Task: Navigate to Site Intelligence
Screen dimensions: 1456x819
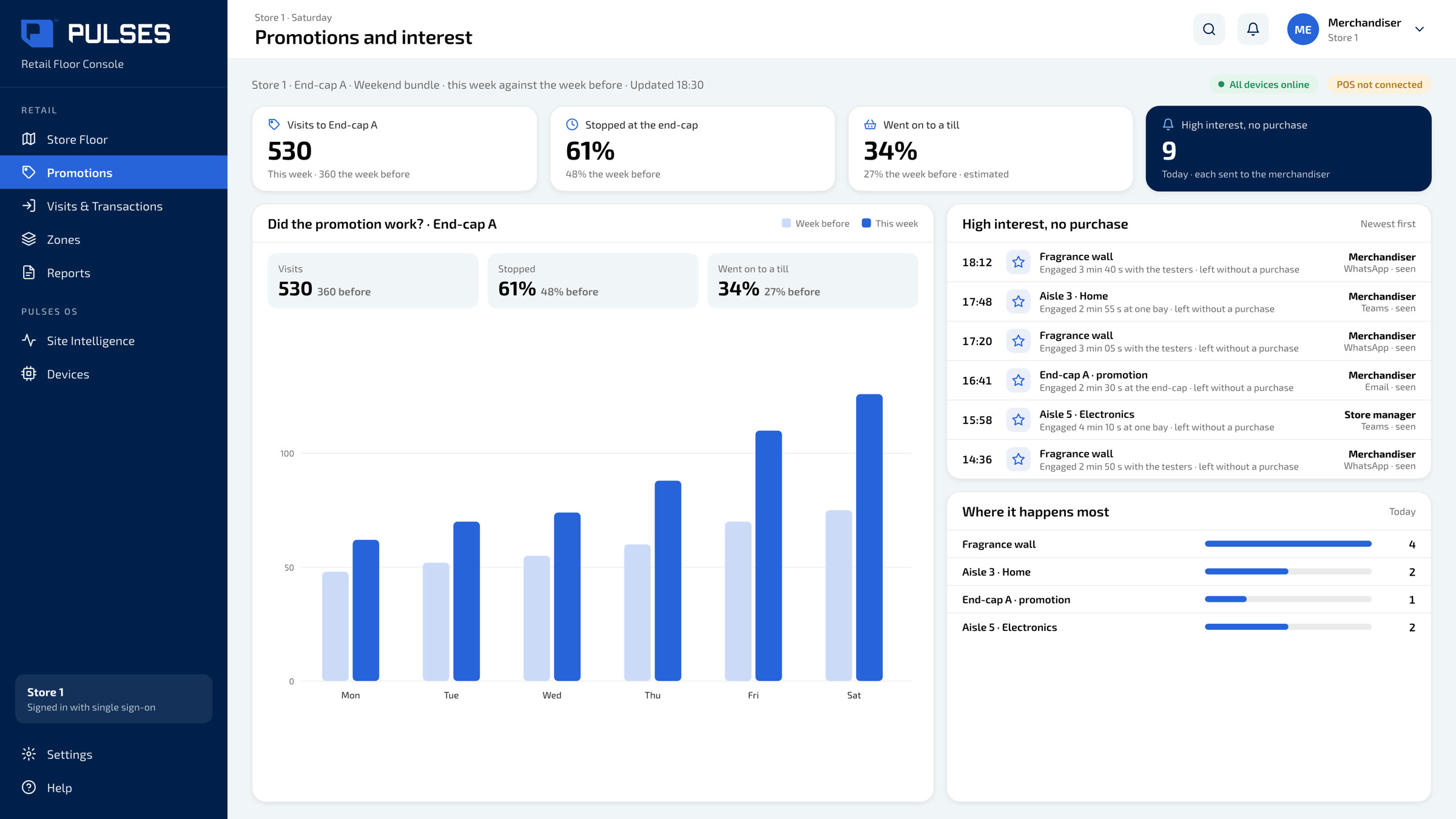Action: 113,340
